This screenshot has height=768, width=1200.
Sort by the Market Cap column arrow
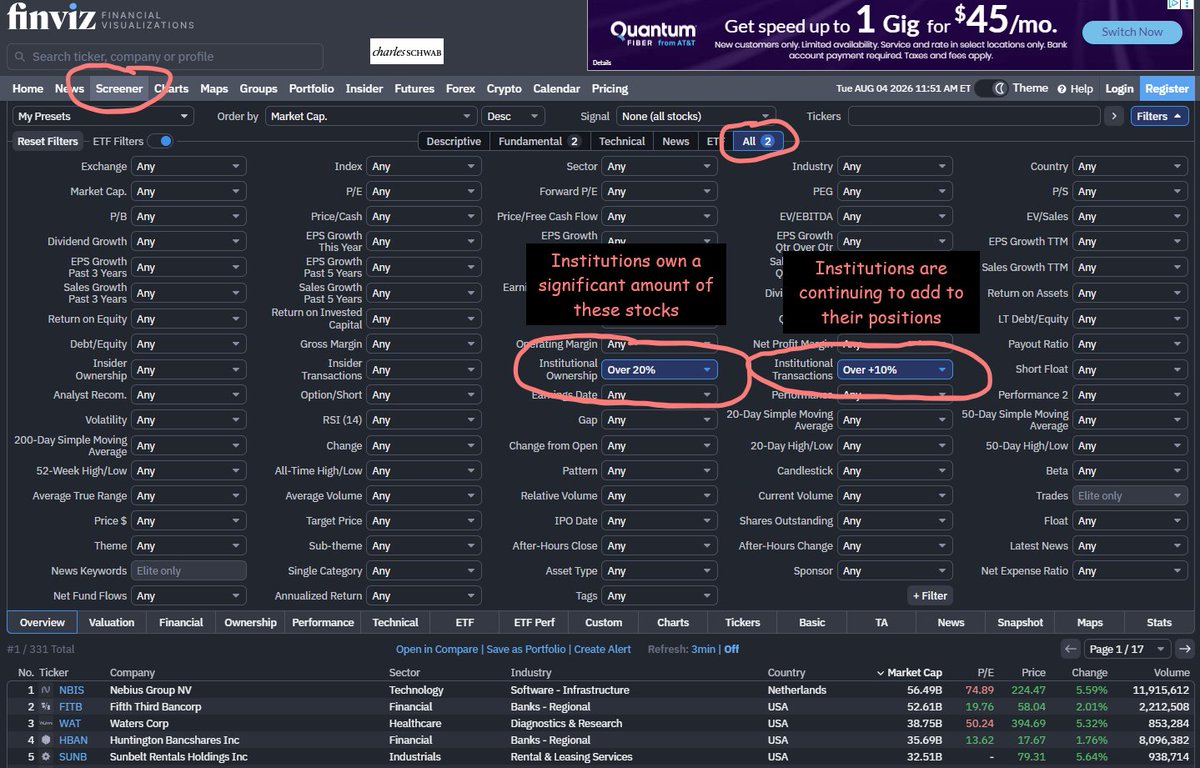tap(880, 673)
